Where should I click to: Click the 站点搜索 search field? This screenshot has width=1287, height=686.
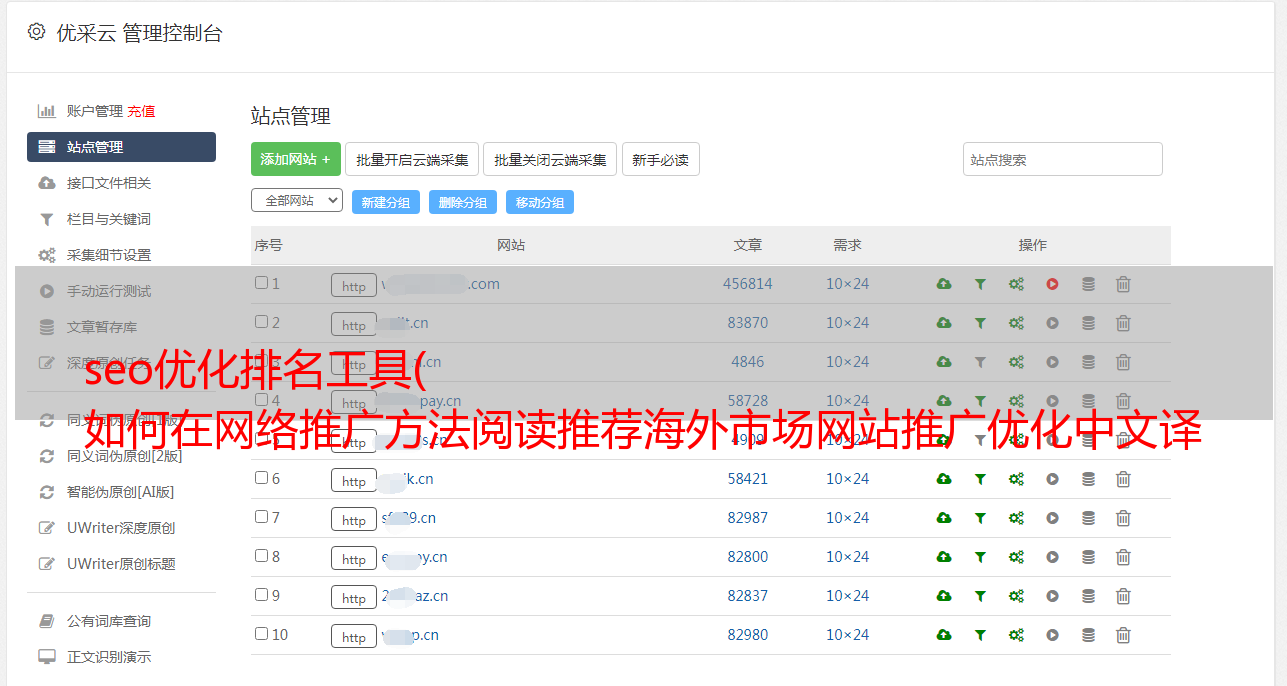(x=1063, y=159)
